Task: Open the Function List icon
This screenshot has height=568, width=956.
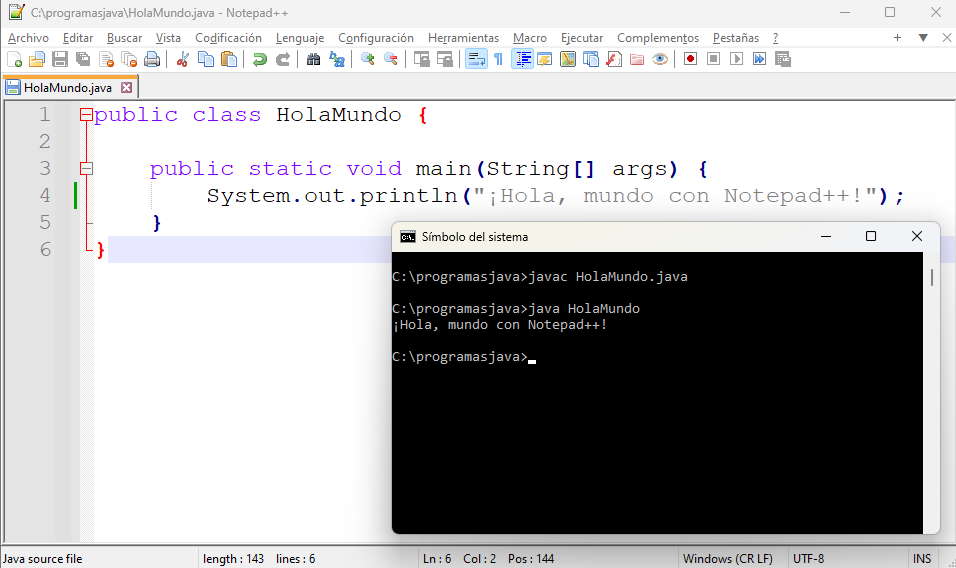Action: (614, 59)
